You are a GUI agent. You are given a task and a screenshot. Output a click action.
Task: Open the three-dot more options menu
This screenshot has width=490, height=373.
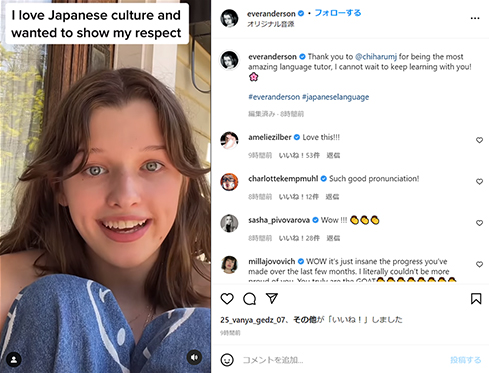click(x=475, y=18)
